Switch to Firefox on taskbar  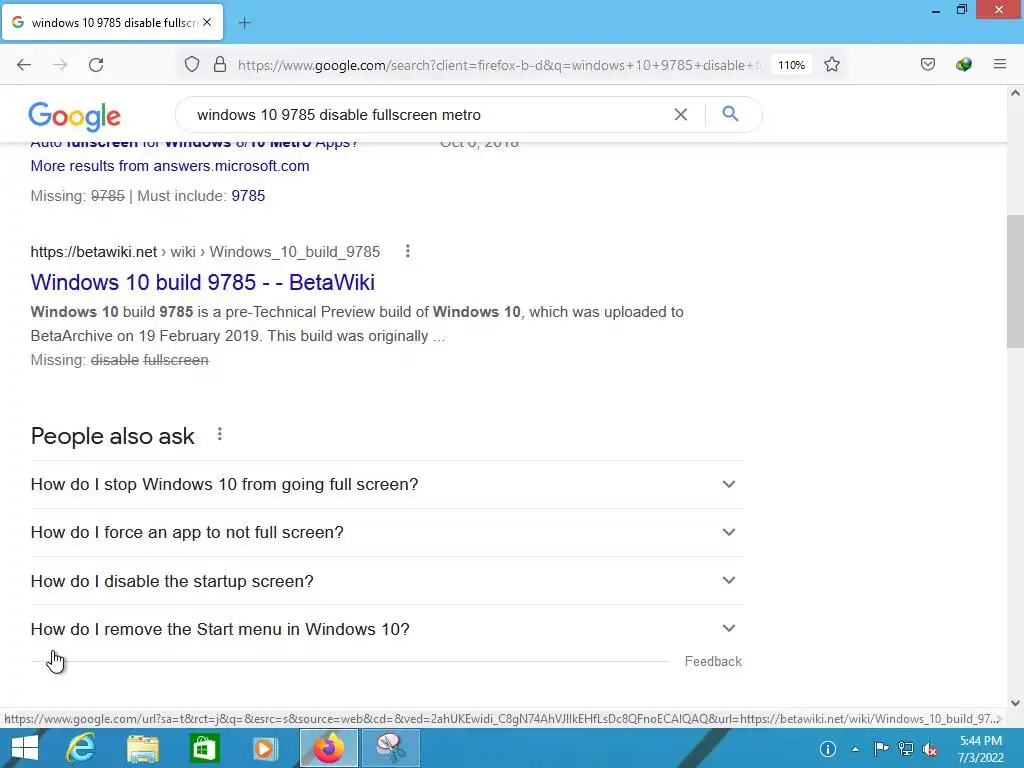click(328, 748)
